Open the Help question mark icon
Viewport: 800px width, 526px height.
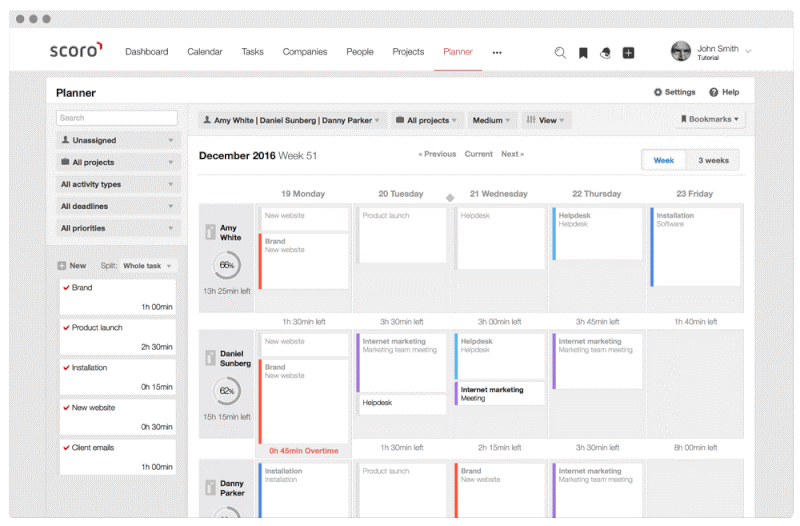pos(713,92)
